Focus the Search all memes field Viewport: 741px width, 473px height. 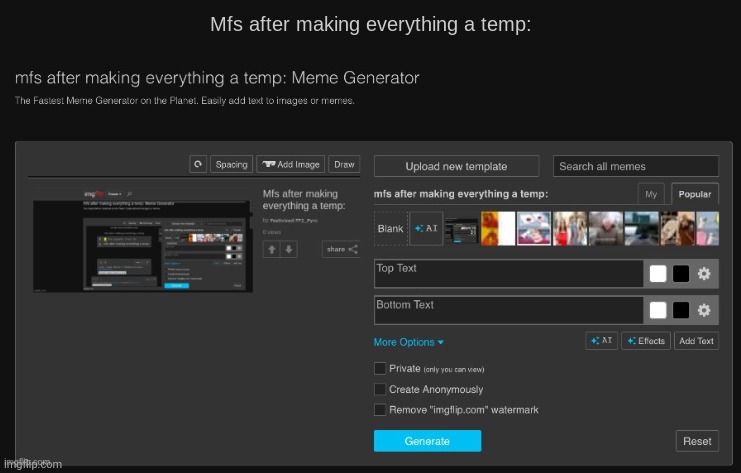(x=636, y=166)
